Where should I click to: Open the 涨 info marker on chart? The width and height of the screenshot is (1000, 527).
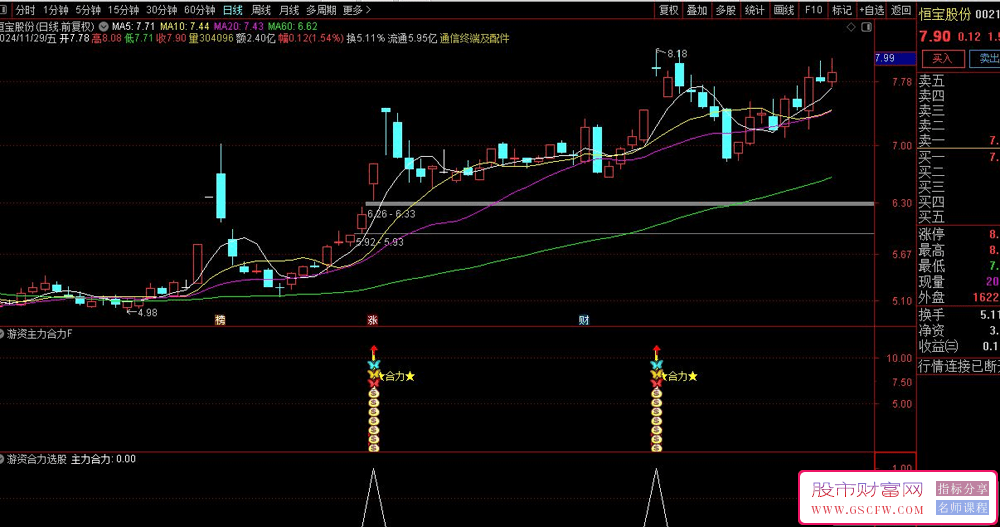372,320
